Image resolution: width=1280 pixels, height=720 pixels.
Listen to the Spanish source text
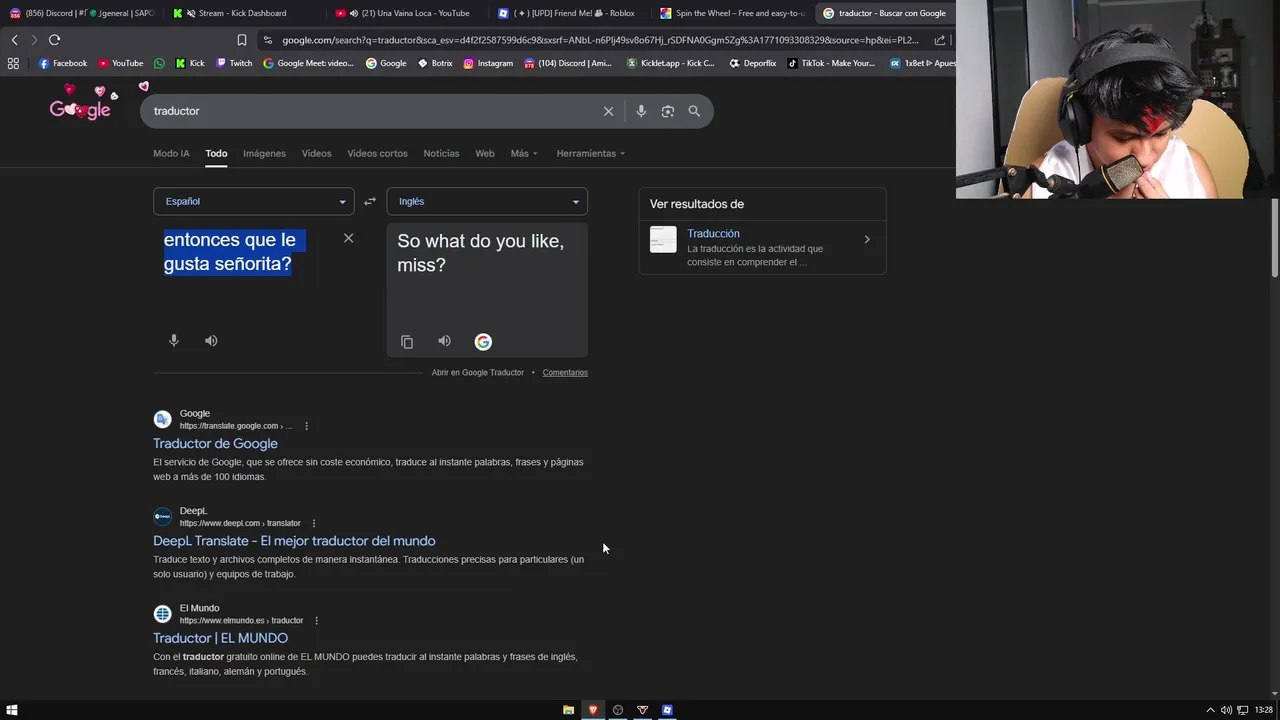point(211,341)
